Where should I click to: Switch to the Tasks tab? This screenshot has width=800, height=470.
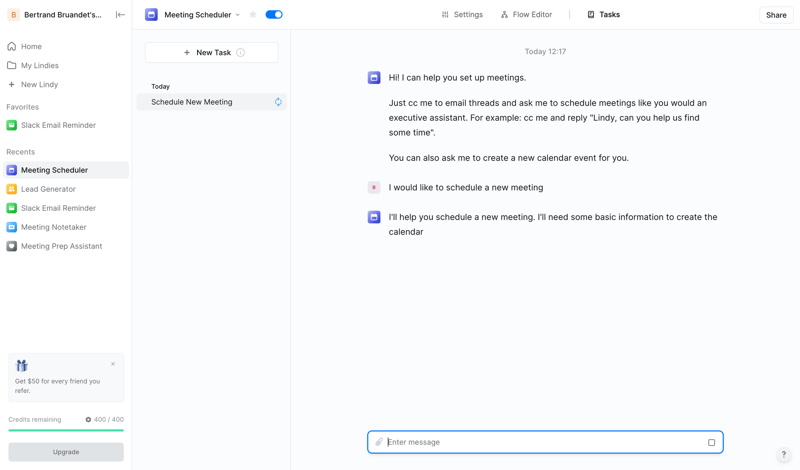tap(604, 15)
